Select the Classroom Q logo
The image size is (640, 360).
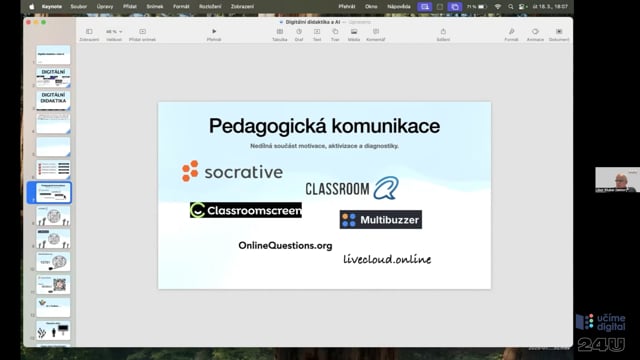352,188
